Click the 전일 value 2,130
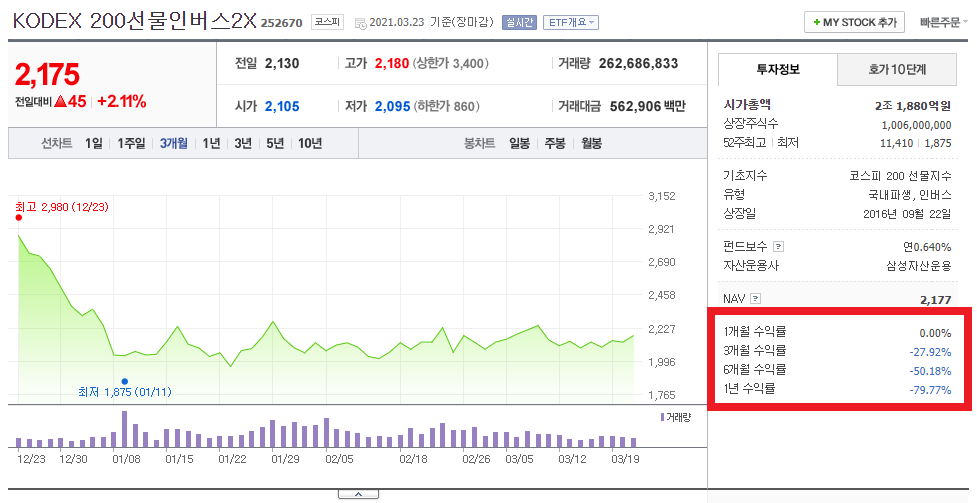977x503 pixels. pyautogui.click(x=282, y=64)
